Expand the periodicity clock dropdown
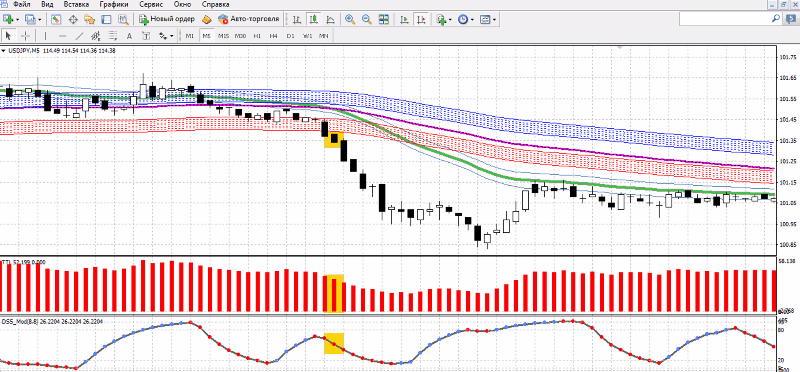 [x=472, y=19]
